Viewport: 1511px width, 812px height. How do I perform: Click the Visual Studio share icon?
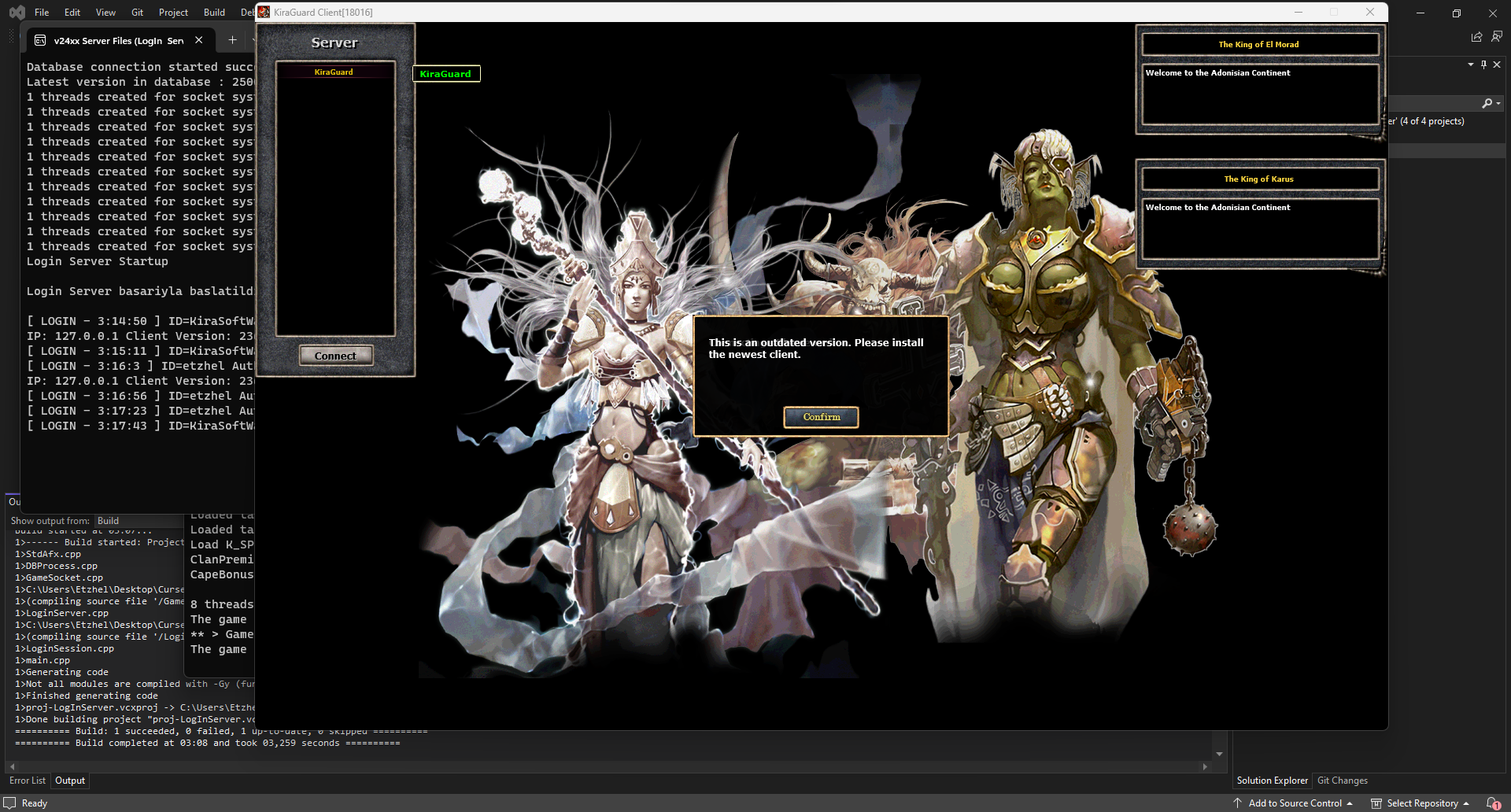coord(1476,37)
